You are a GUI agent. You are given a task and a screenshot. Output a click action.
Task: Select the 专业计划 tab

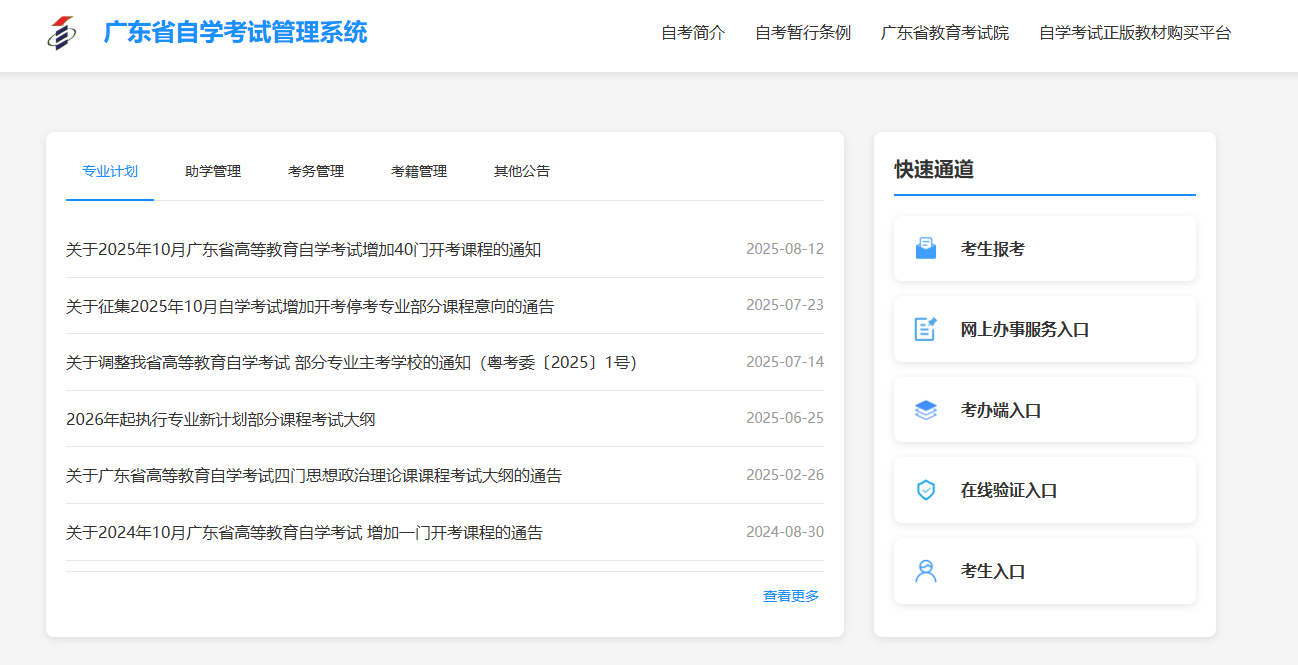click(110, 171)
